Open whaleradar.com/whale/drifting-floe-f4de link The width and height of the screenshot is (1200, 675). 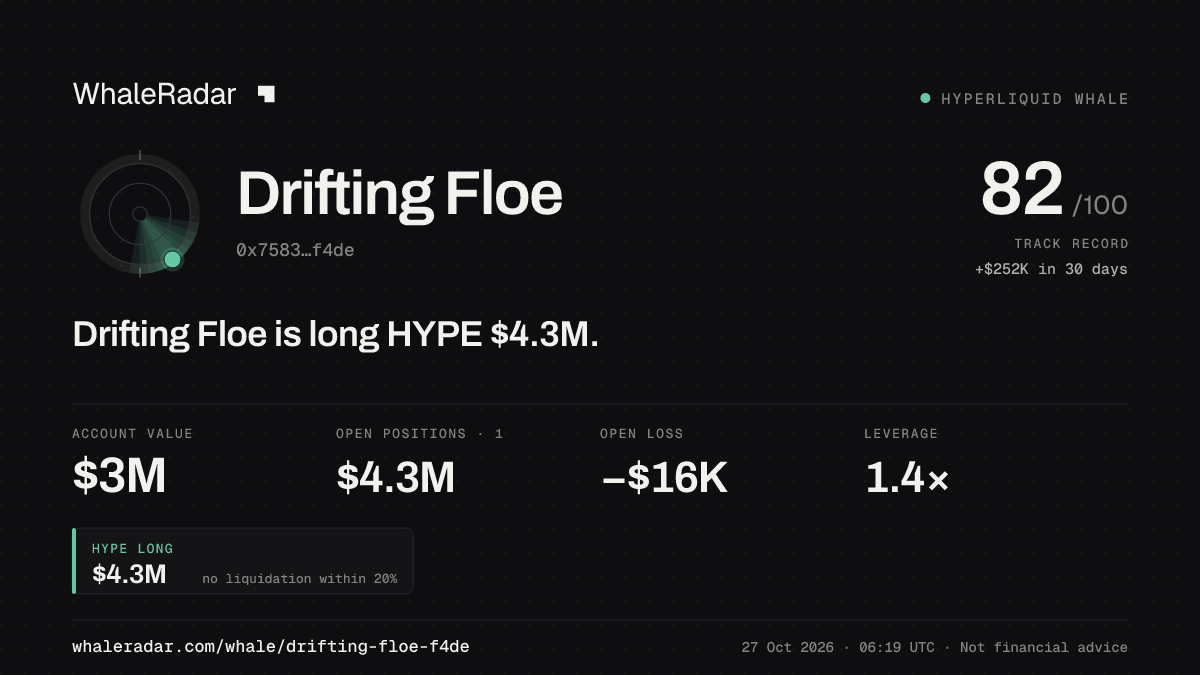click(x=271, y=647)
